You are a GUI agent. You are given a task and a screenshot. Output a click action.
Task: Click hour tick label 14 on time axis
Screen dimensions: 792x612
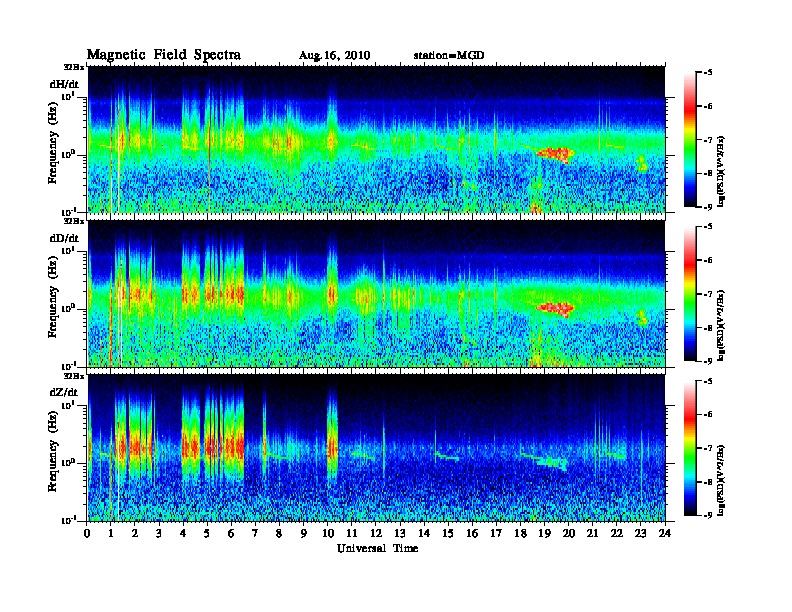pos(424,534)
